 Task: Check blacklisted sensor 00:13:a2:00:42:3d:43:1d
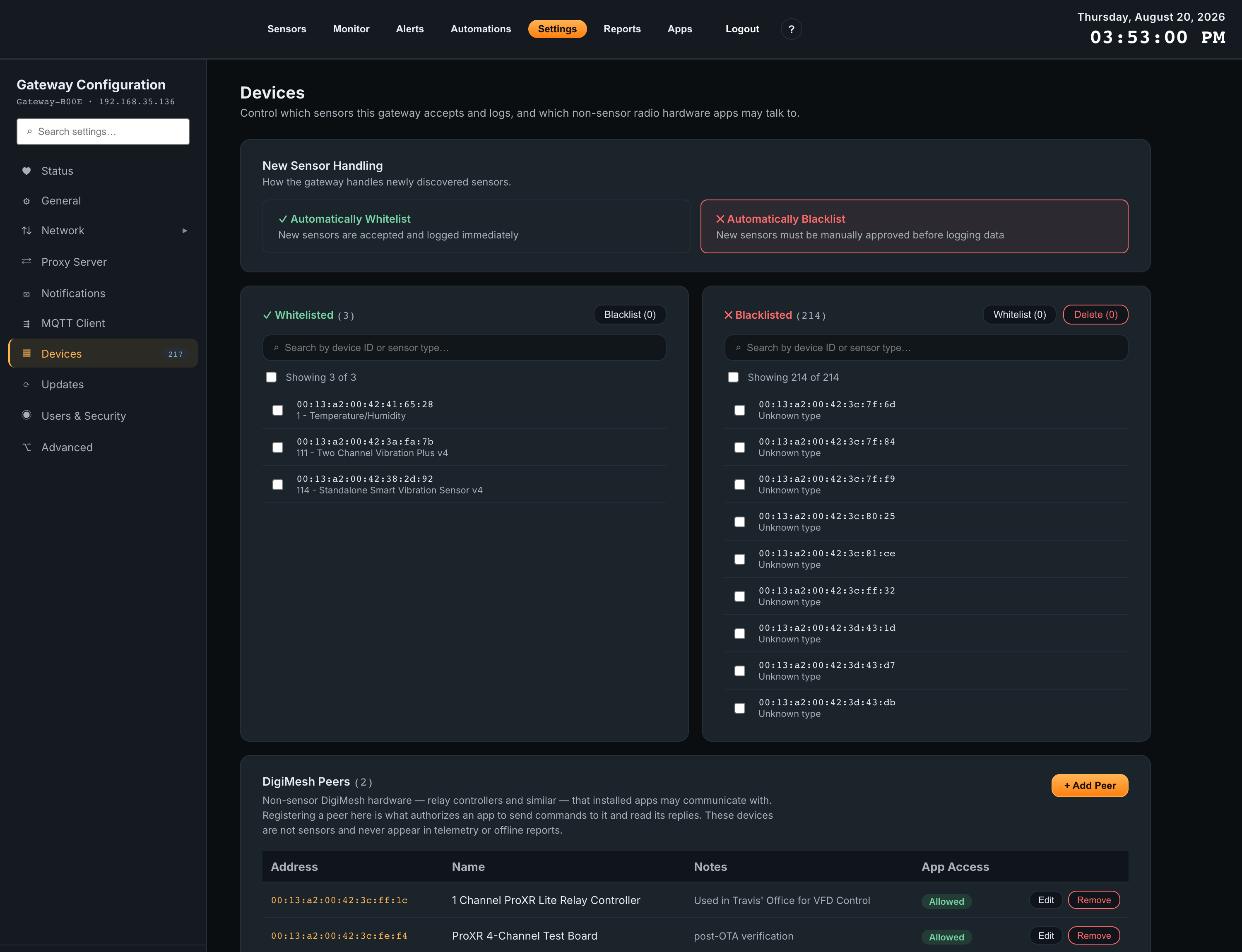click(740, 634)
